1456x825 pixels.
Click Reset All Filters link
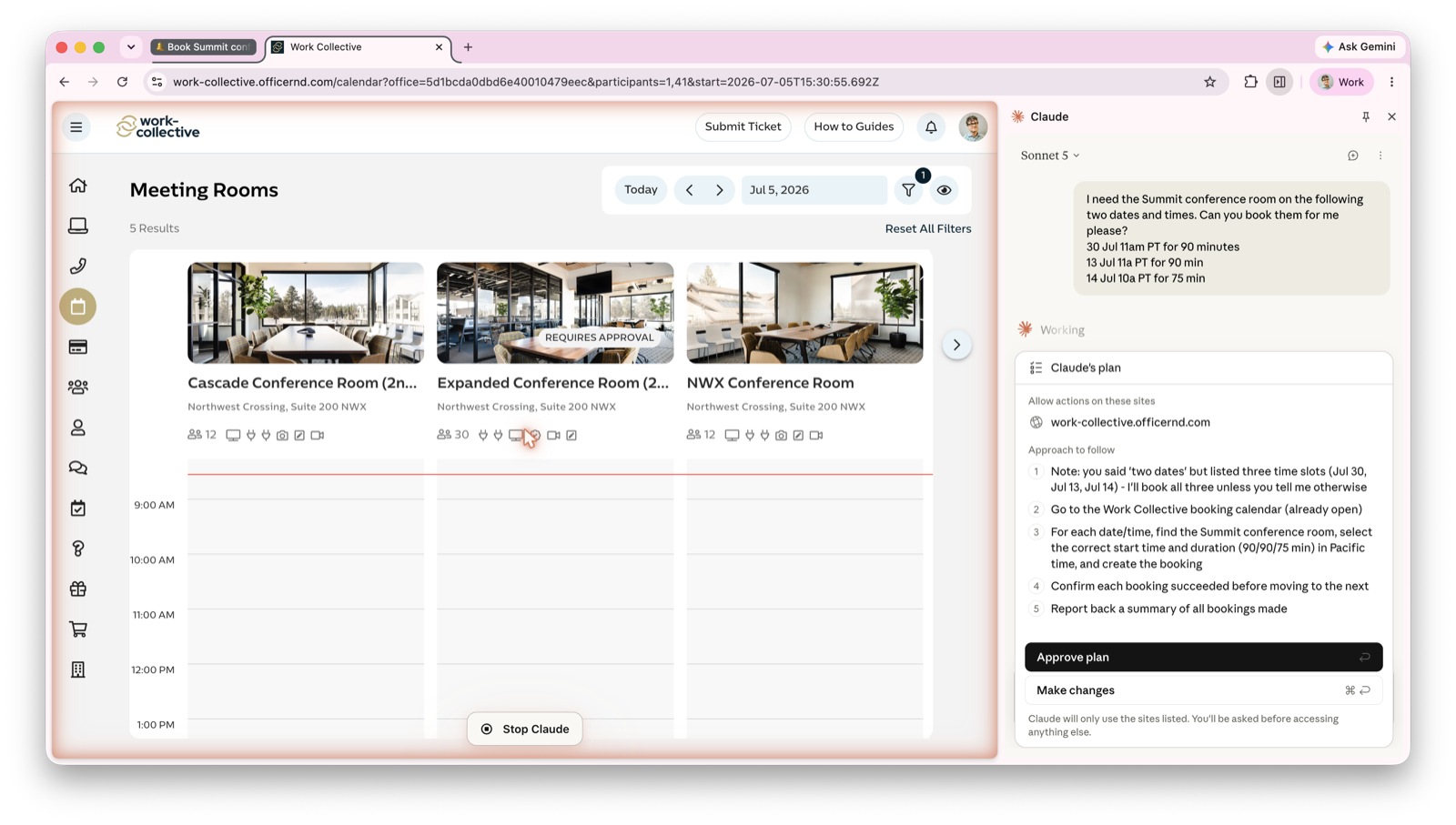pos(928,228)
